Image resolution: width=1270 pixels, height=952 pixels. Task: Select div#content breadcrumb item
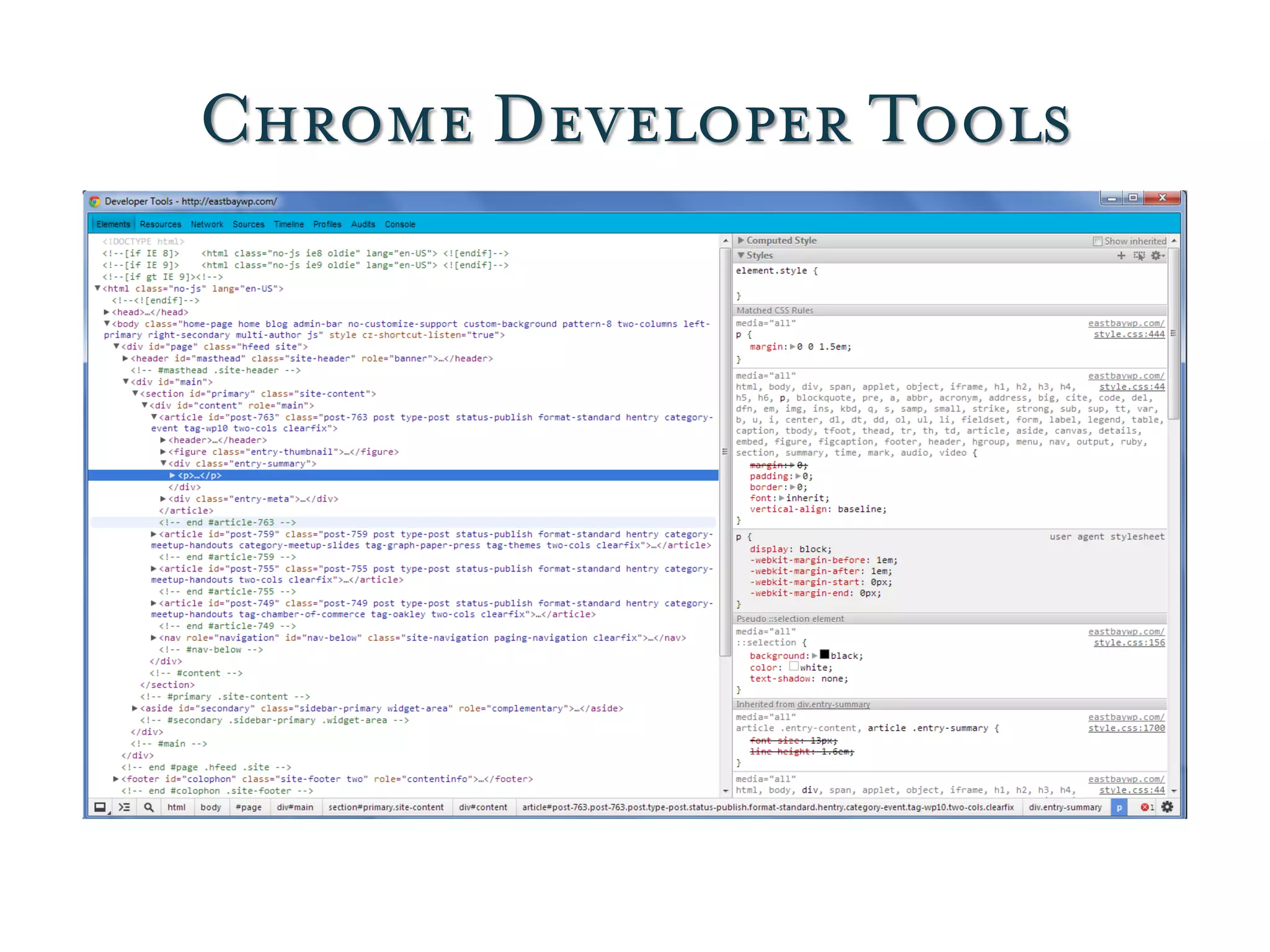point(483,807)
